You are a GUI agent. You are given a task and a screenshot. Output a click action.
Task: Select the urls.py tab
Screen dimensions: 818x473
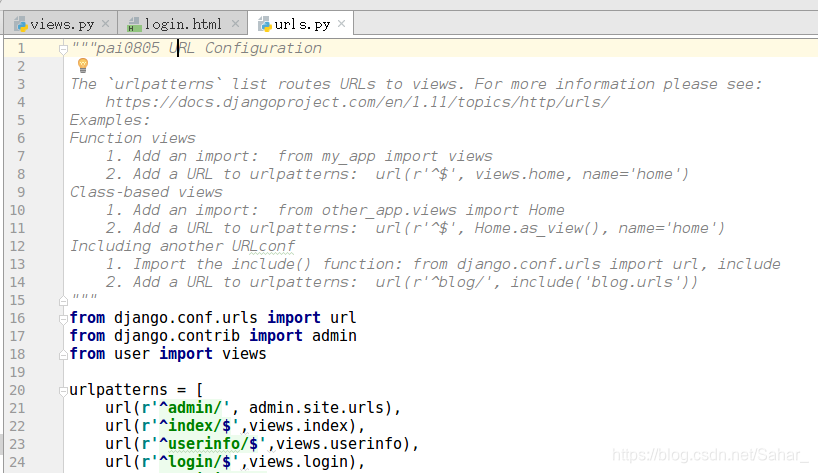click(x=302, y=24)
